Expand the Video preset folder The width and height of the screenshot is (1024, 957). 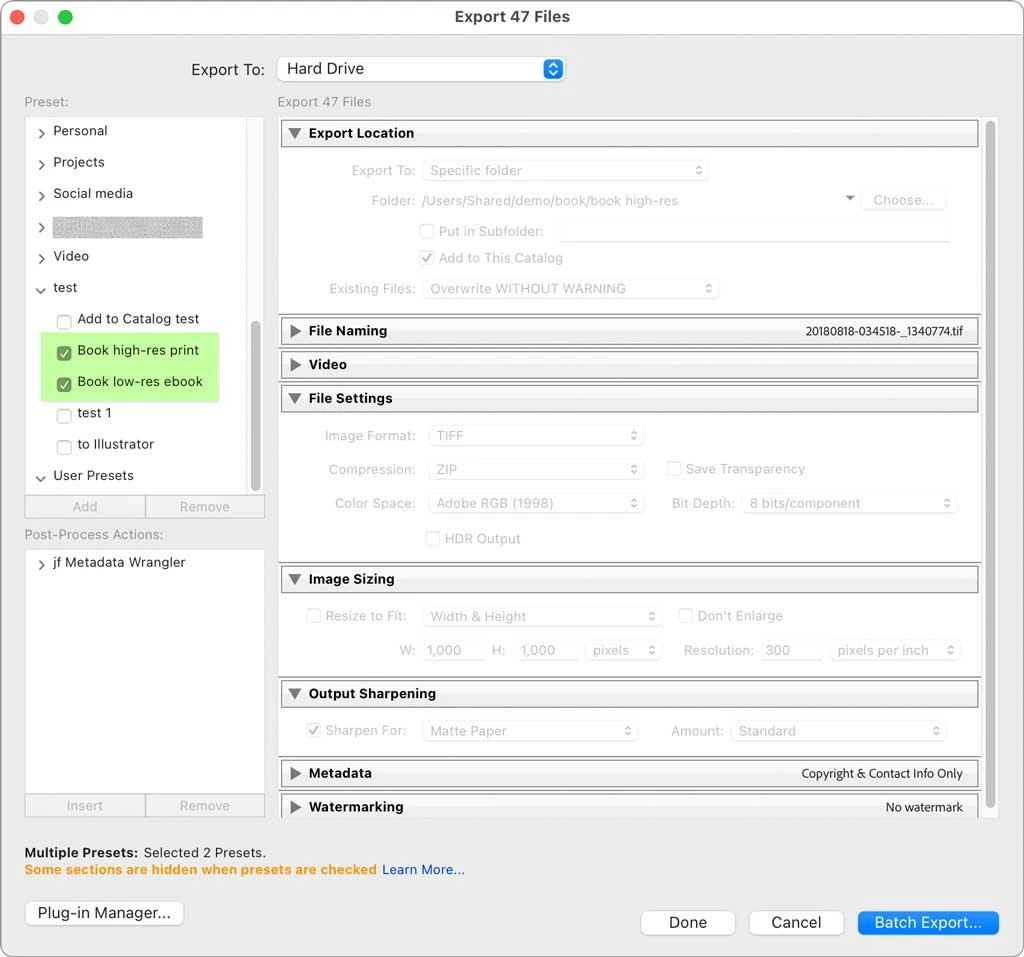pos(41,259)
